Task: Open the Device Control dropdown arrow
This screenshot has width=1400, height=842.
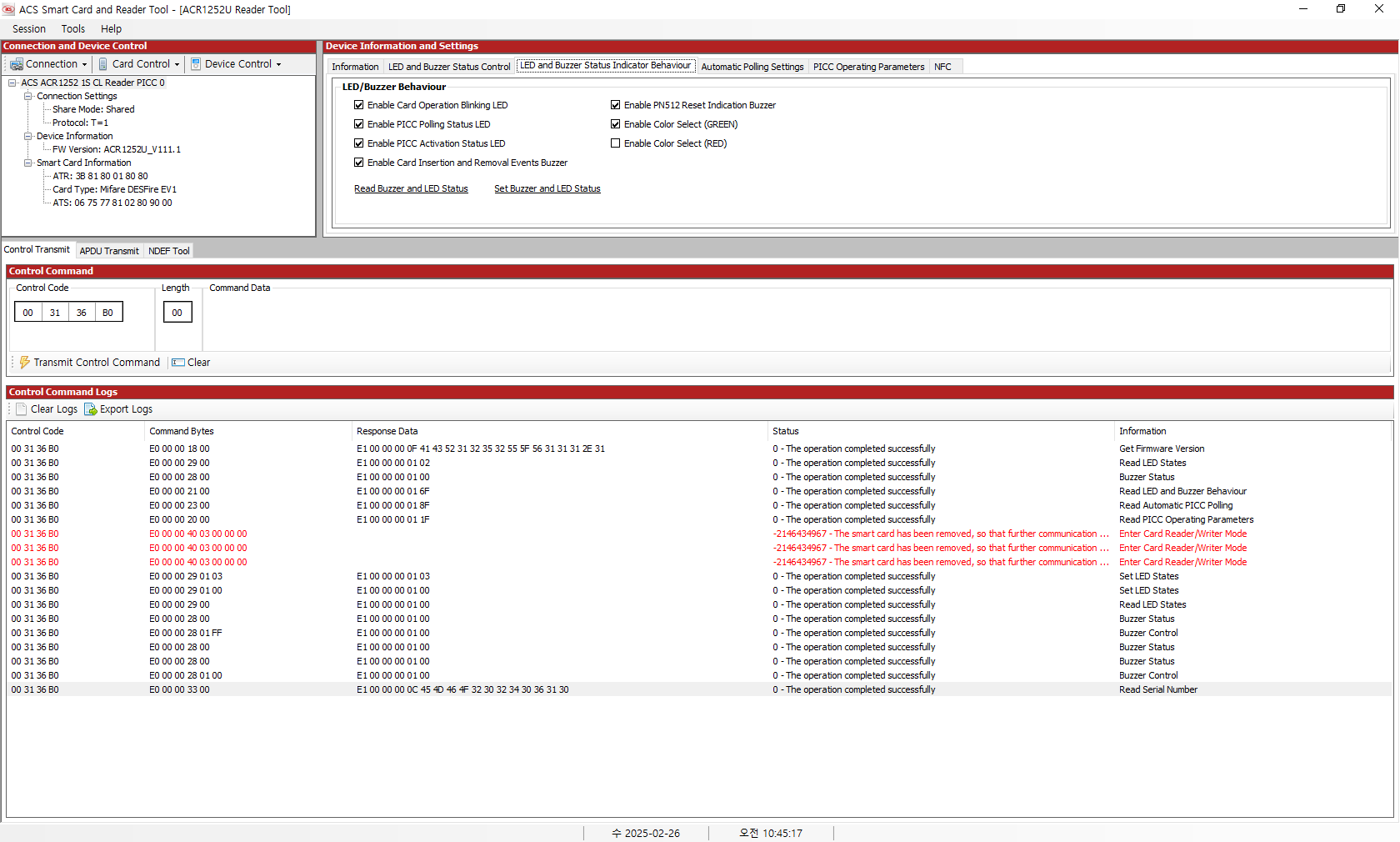Action: pyautogui.click(x=278, y=65)
